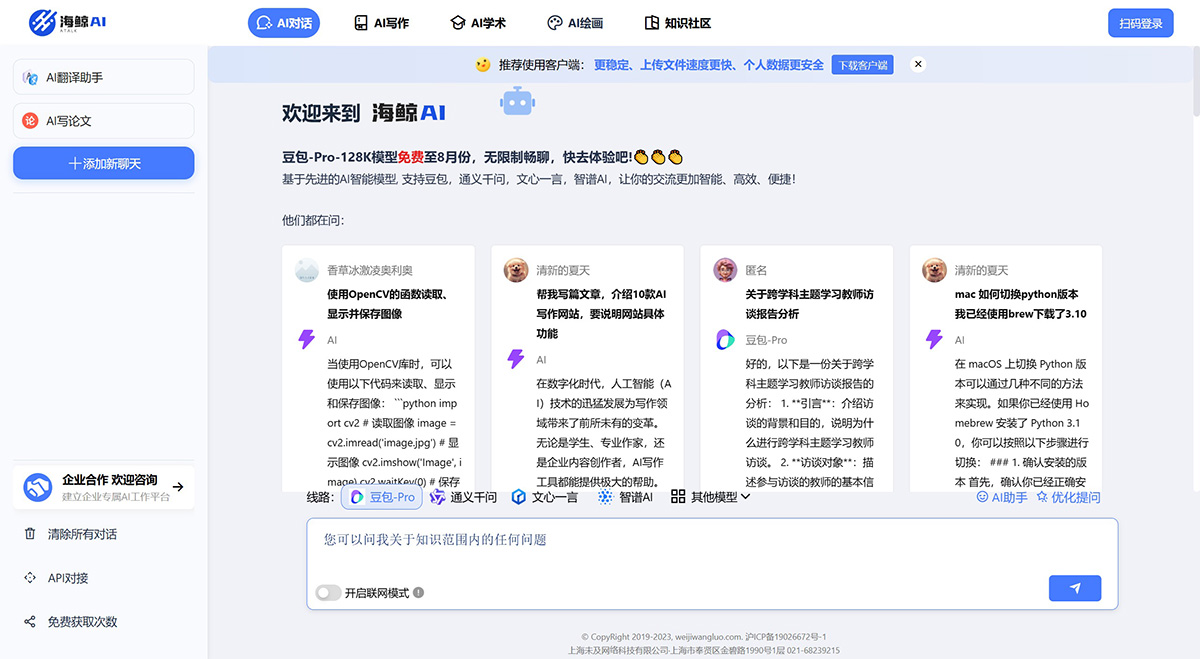
Task: Click the send message arrow
Action: click(1075, 588)
